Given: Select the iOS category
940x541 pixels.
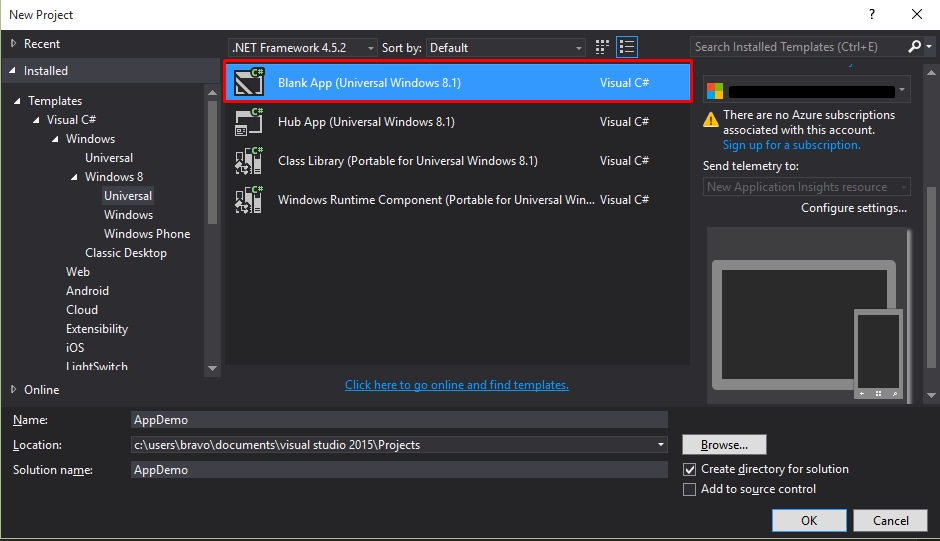Looking at the screenshot, I should pyautogui.click(x=75, y=348).
